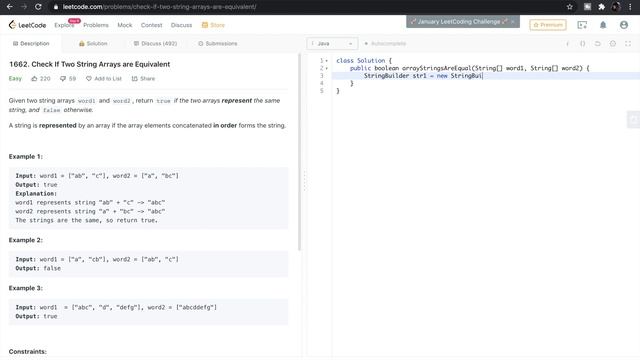Screen dimensions: 640x360
Task: Open the Java language dropdown
Action: coord(332,43)
